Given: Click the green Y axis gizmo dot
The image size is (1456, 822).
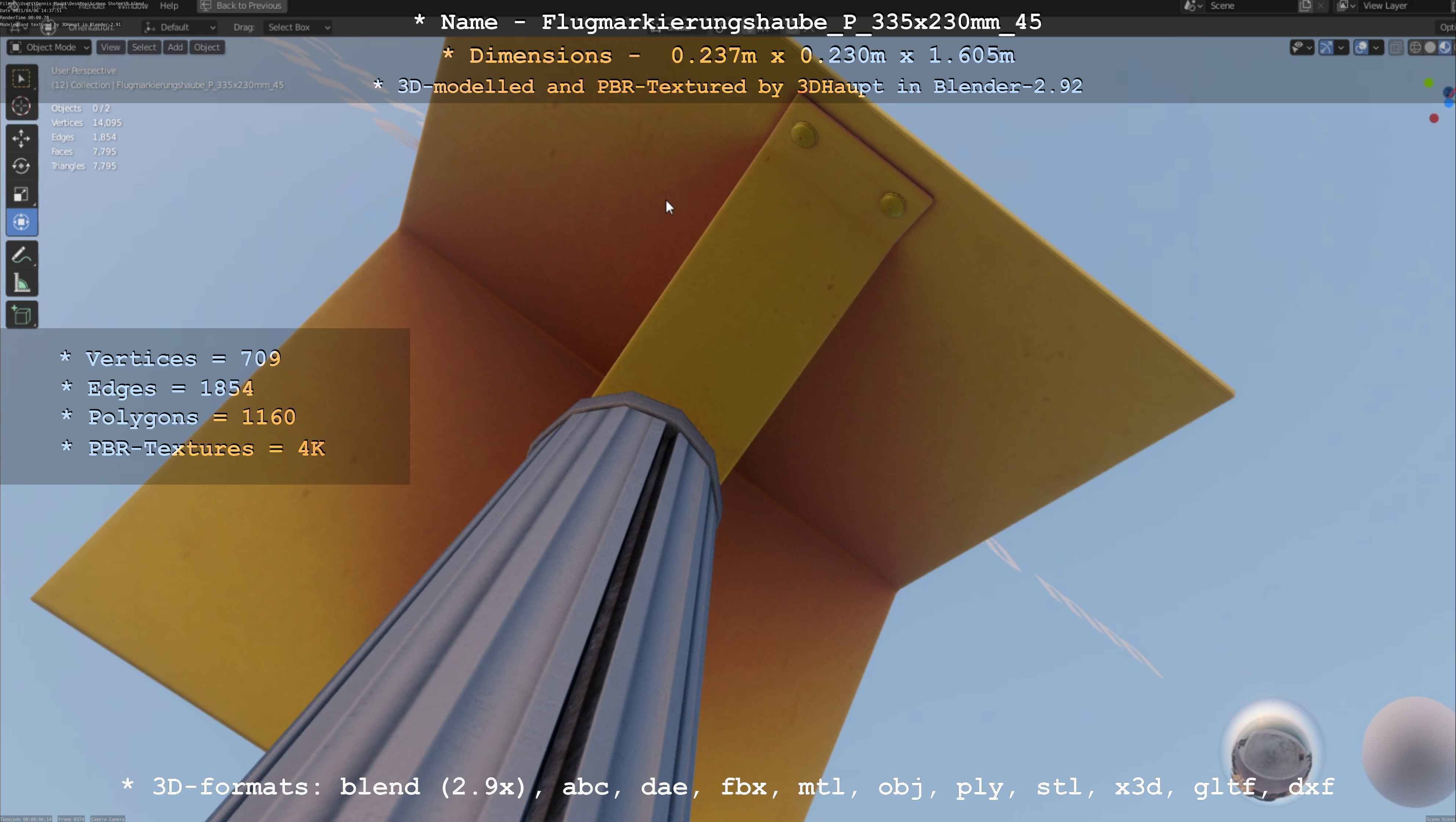Looking at the screenshot, I should pyautogui.click(x=1429, y=83).
